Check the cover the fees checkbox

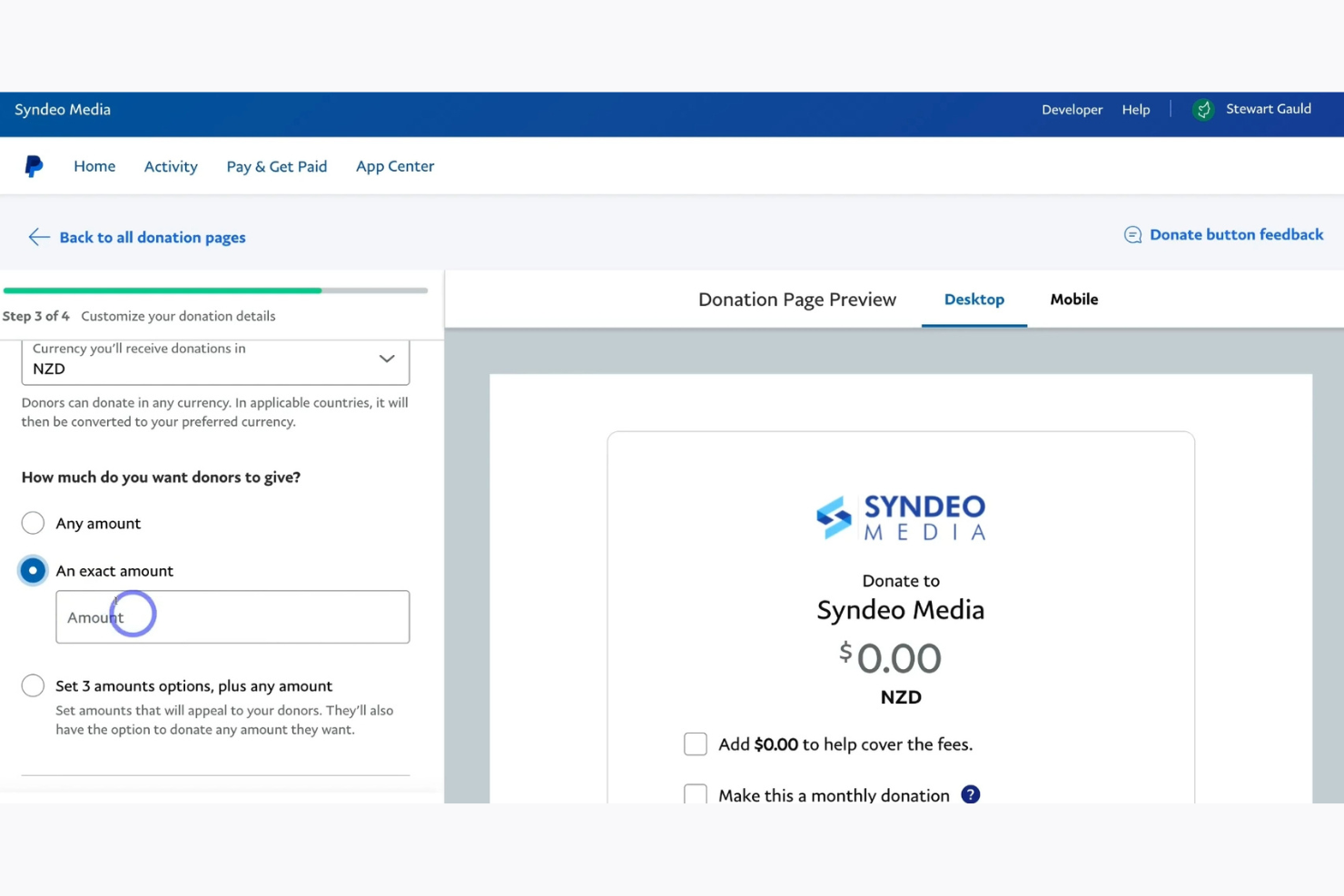pyautogui.click(x=696, y=744)
